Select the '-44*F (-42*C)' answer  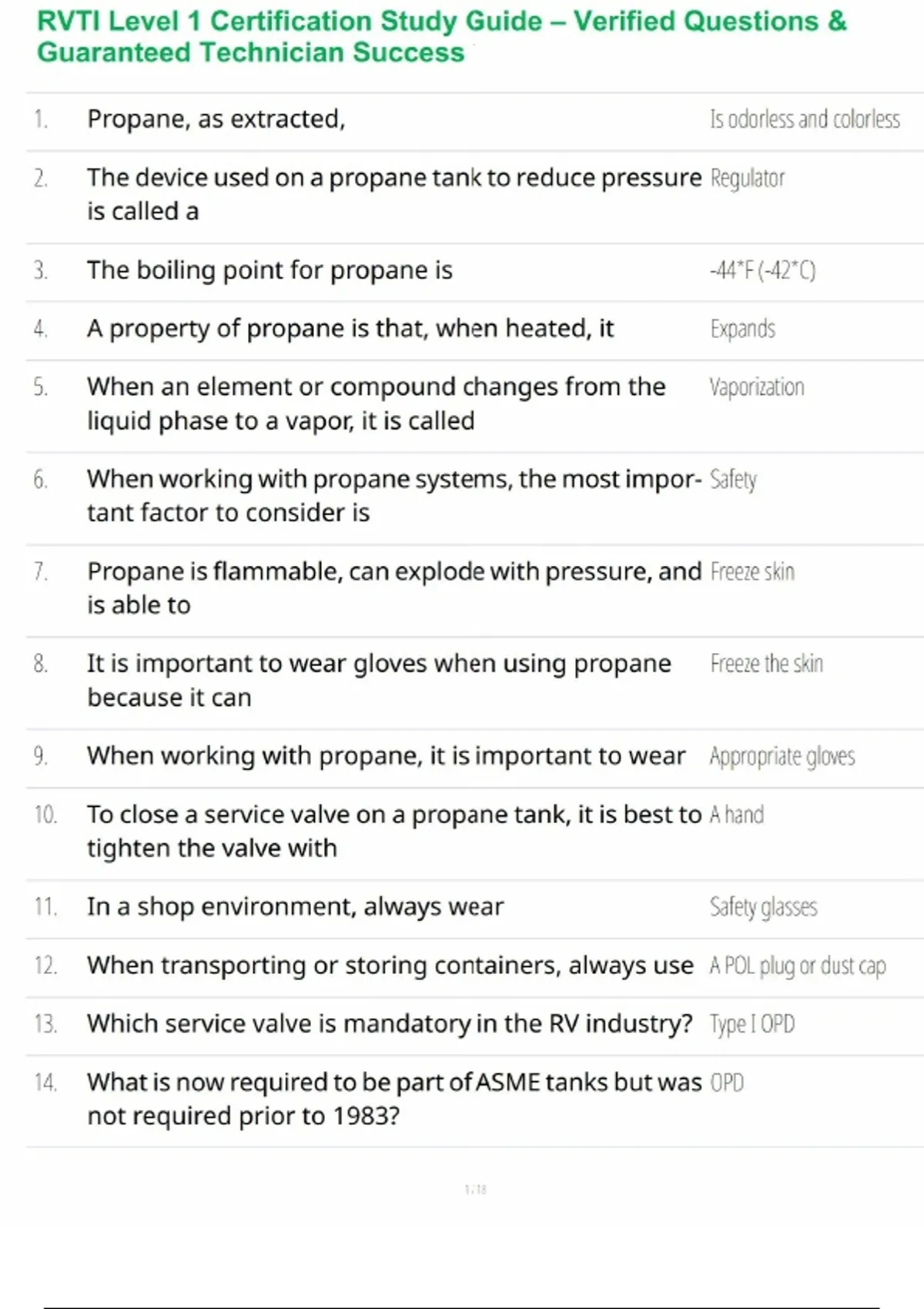point(762,270)
